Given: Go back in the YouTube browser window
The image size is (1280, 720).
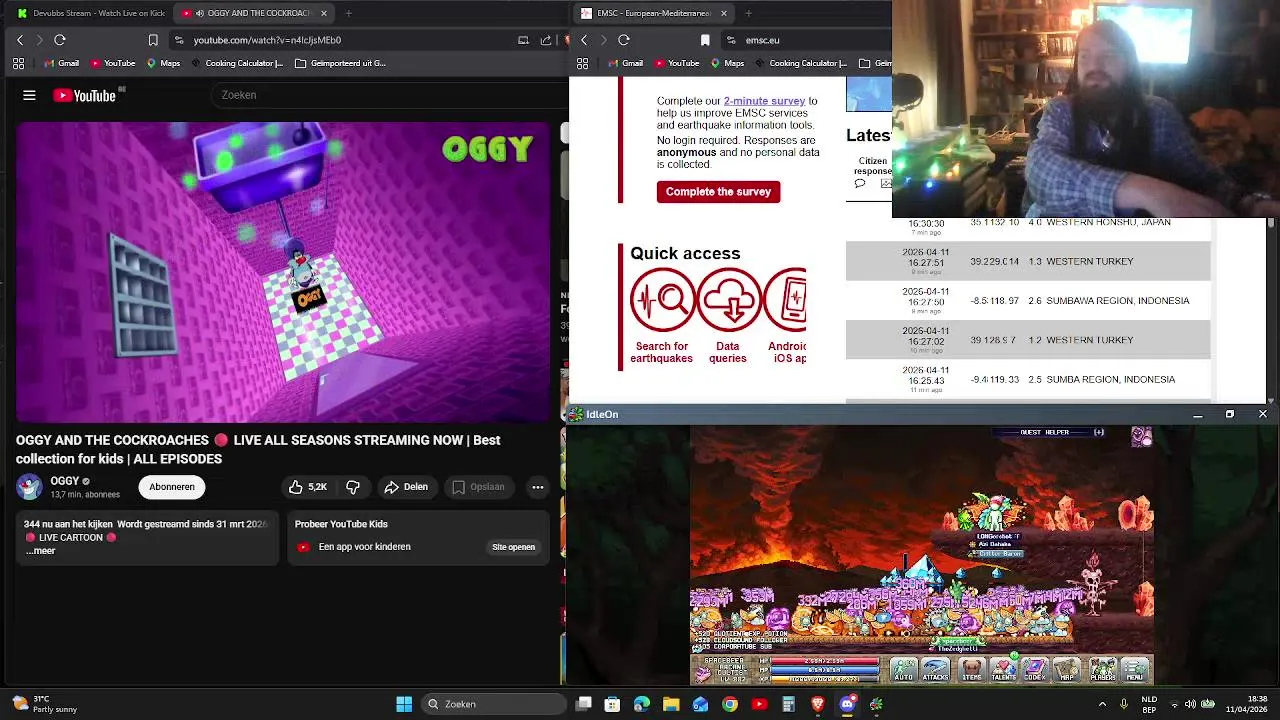Looking at the screenshot, I should (x=20, y=40).
